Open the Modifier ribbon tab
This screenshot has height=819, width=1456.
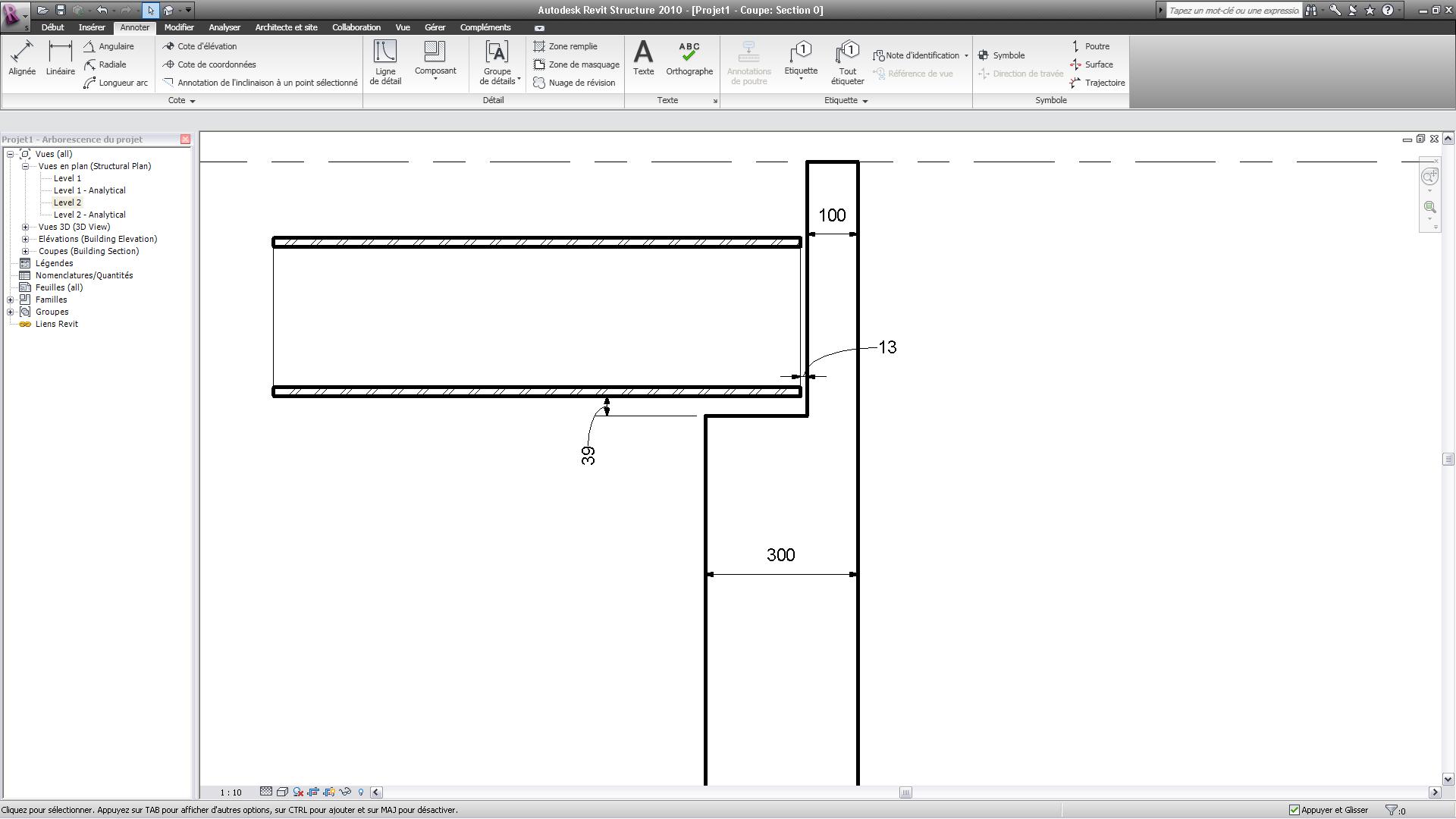tap(179, 27)
